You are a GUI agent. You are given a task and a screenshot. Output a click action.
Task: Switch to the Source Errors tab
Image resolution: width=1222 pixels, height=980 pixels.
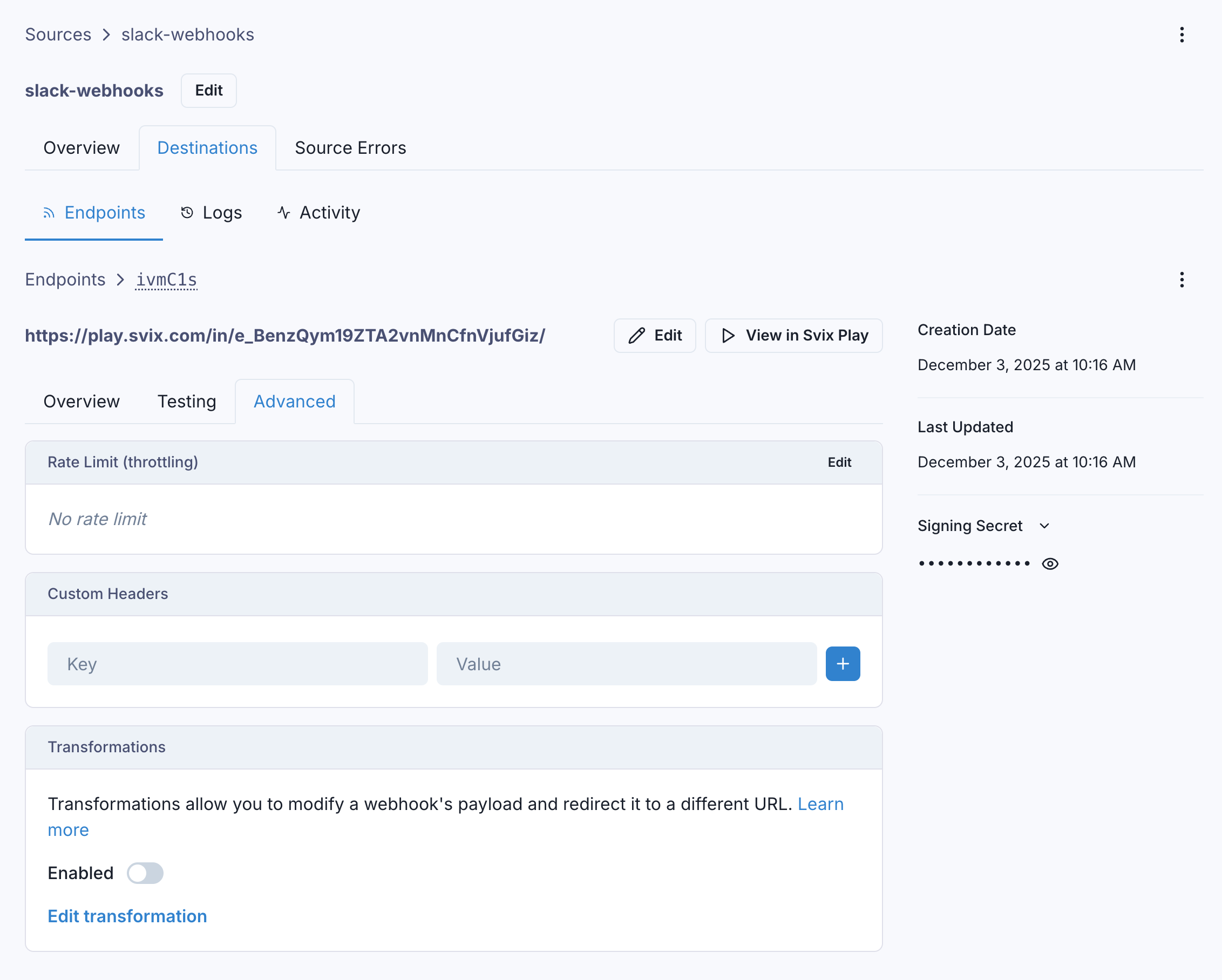[x=350, y=148]
